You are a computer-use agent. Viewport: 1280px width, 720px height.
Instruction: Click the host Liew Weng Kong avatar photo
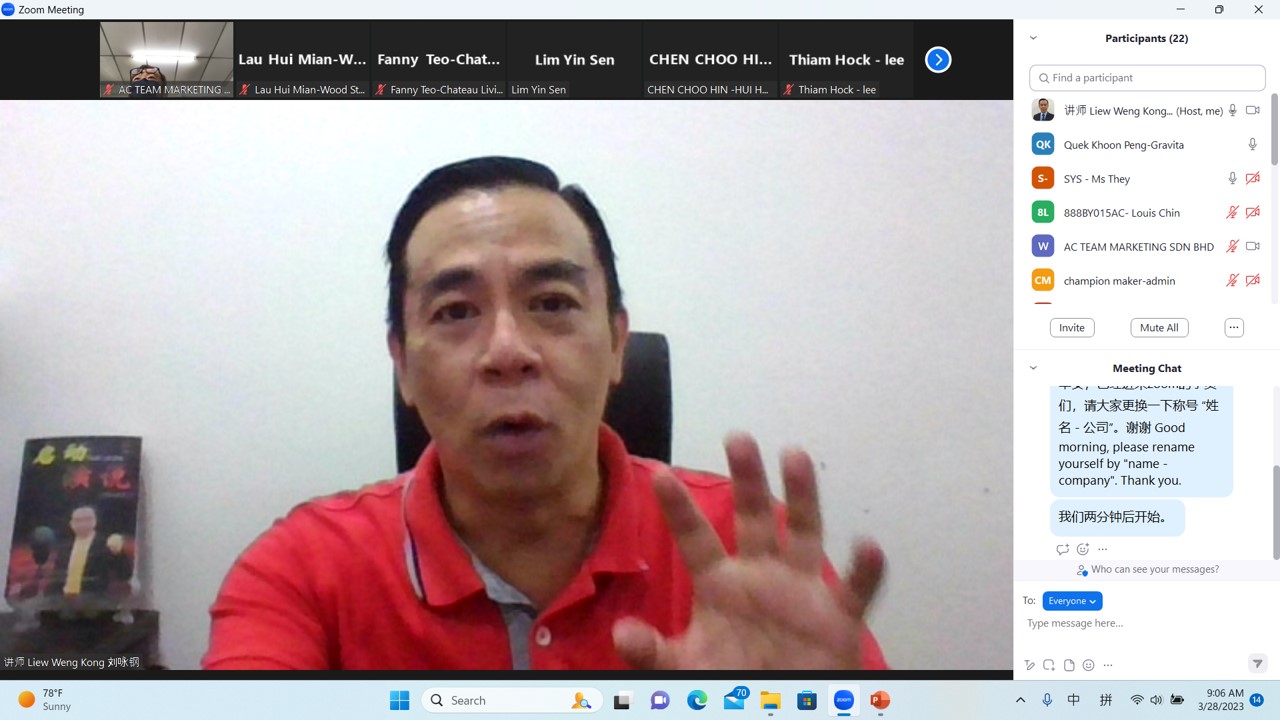[1043, 110]
